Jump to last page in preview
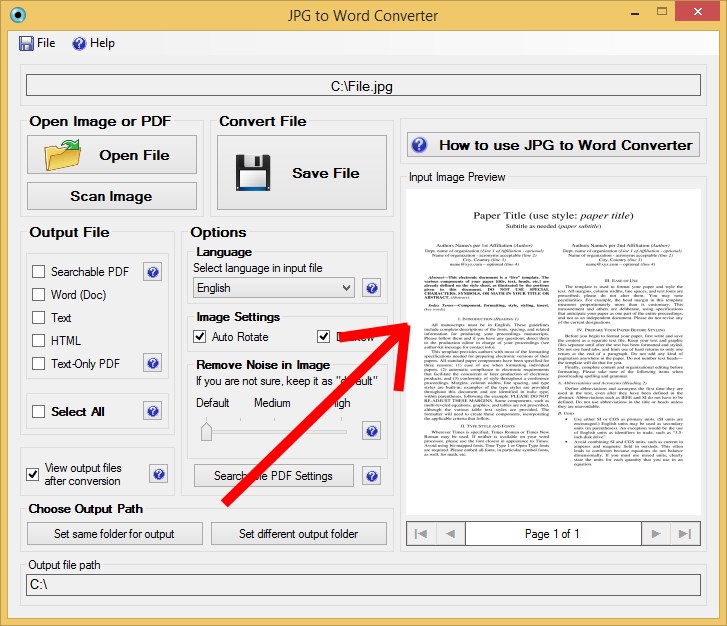Image resolution: width=727 pixels, height=626 pixels. tap(685, 534)
